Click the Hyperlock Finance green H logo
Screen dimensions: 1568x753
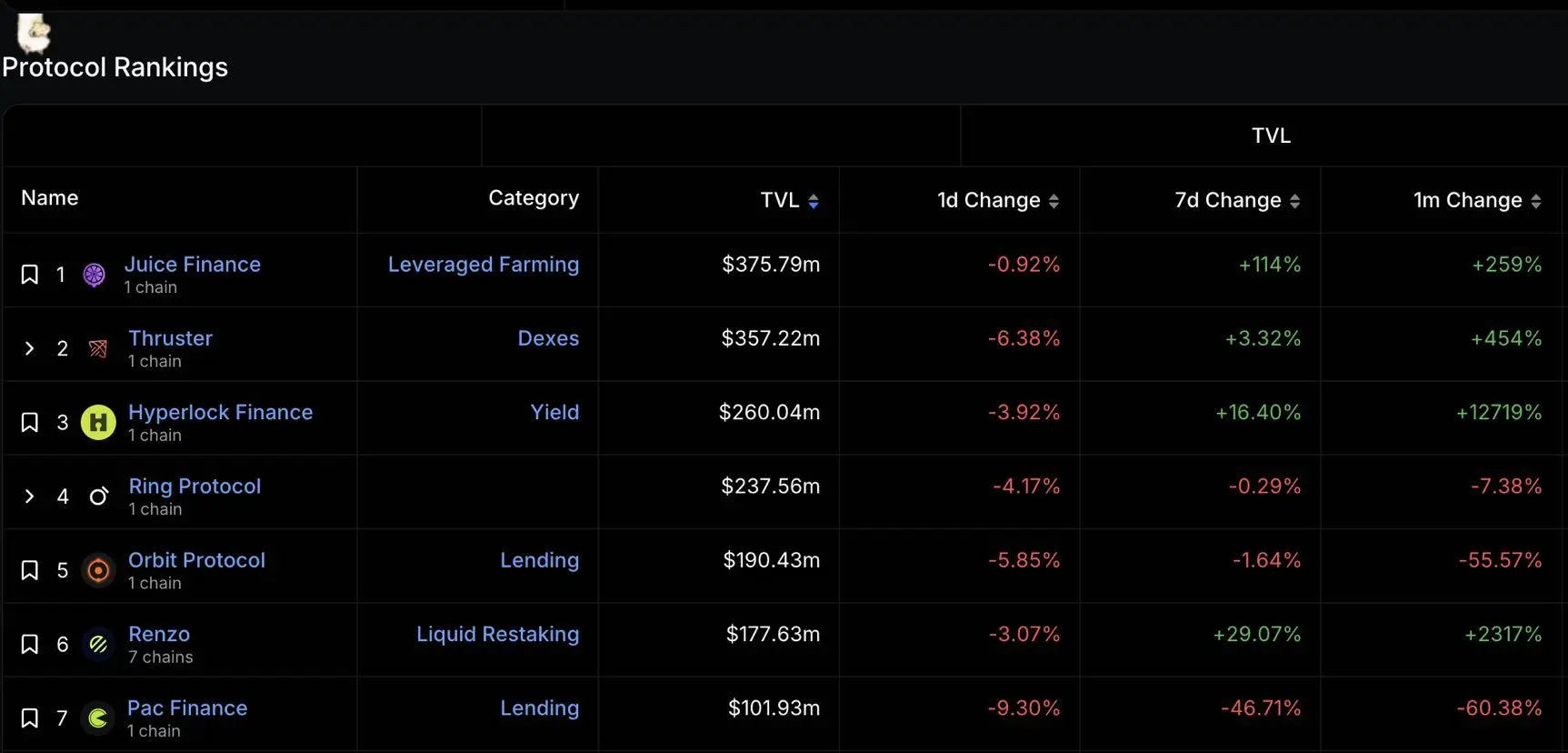98,423
